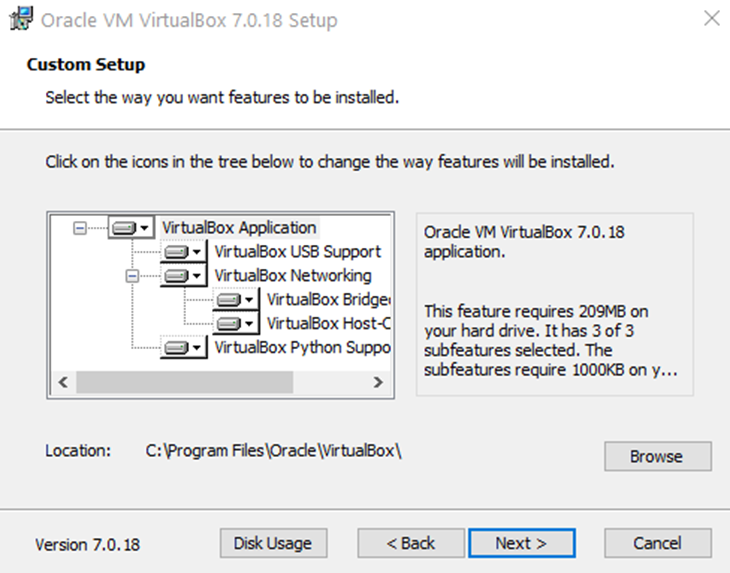Proceed with the Next button
730x573 pixels.
click(521, 543)
